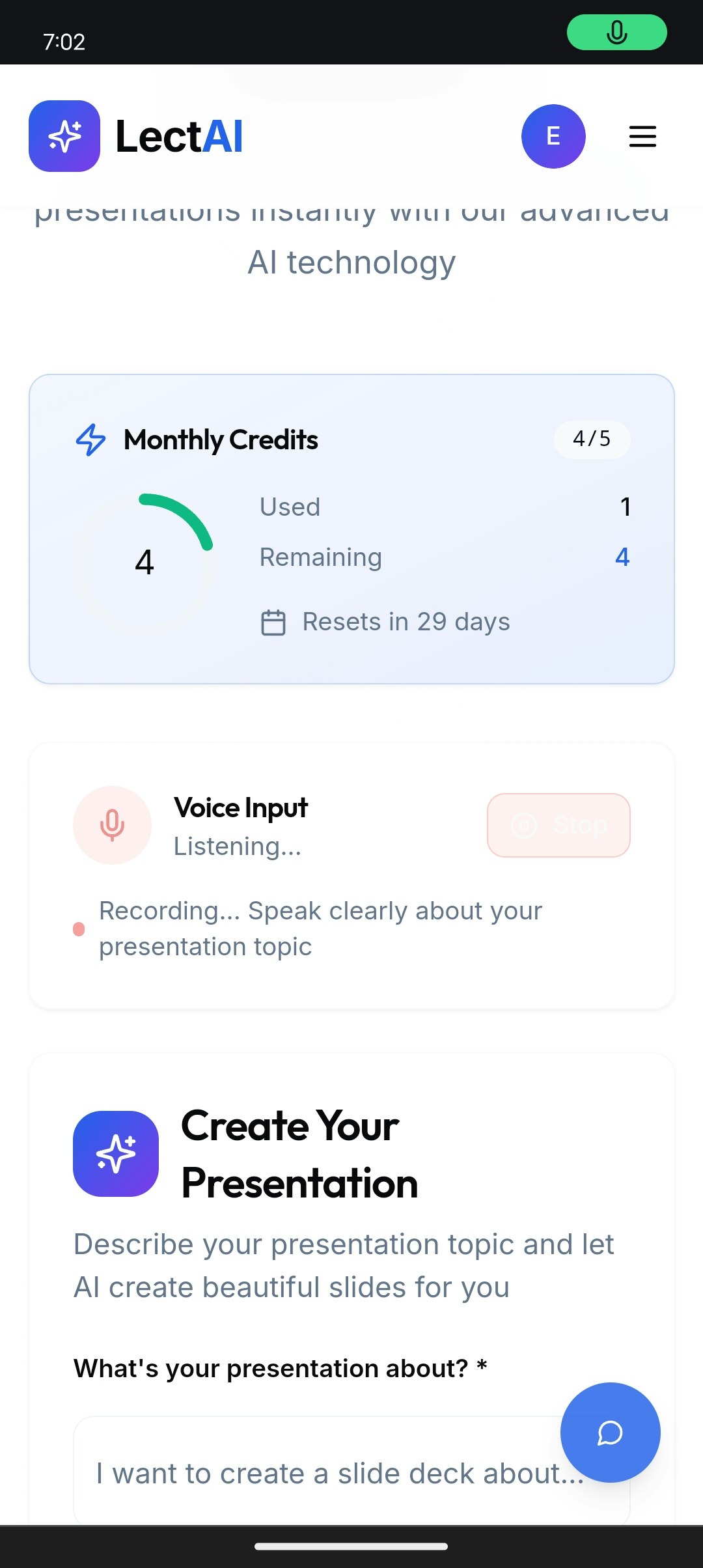Open the user avatar E profile
This screenshot has width=703, height=1568.
[553, 136]
